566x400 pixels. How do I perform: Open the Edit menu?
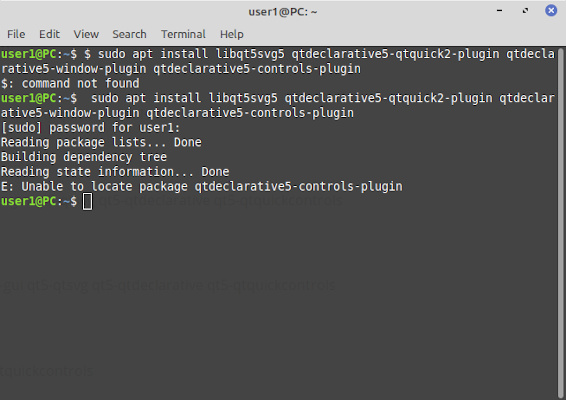(x=49, y=34)
